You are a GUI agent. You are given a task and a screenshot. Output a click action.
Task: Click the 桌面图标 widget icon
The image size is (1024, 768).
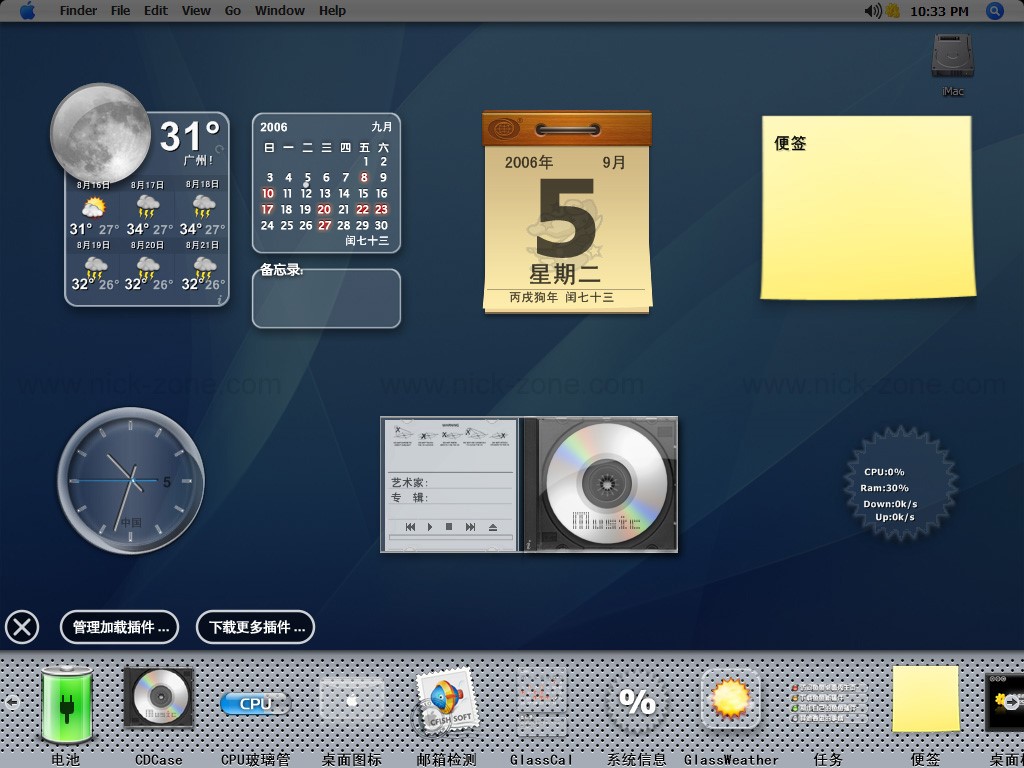(x=352, y=700)
